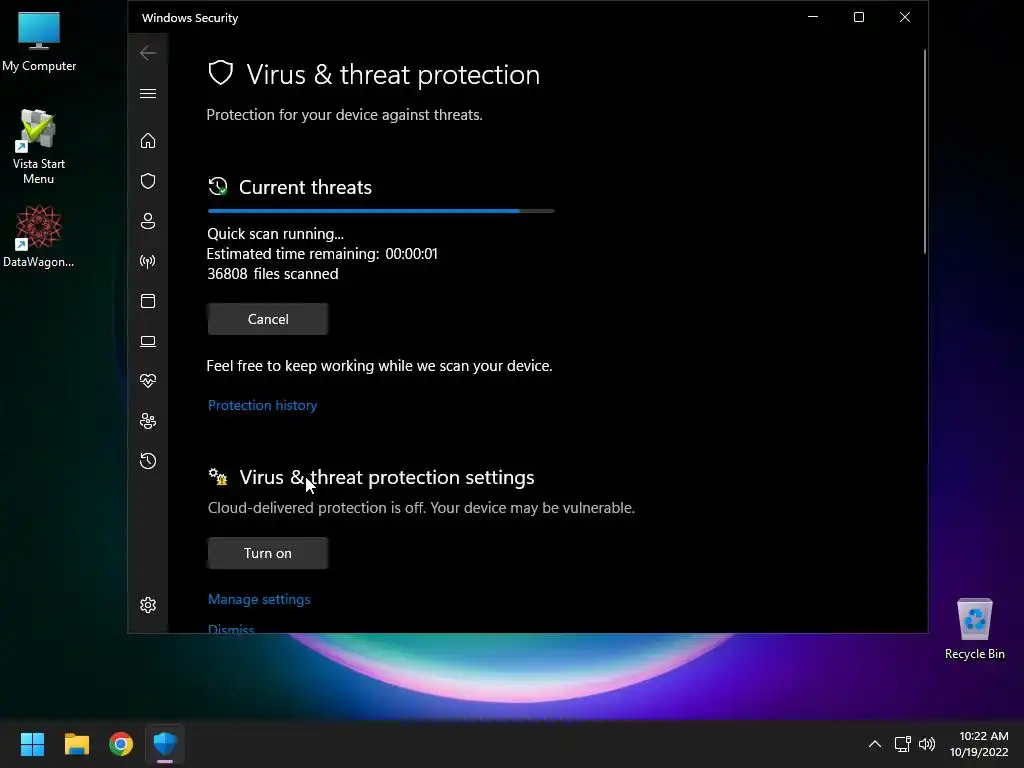Show hidden system tray icons

point(874,744)
